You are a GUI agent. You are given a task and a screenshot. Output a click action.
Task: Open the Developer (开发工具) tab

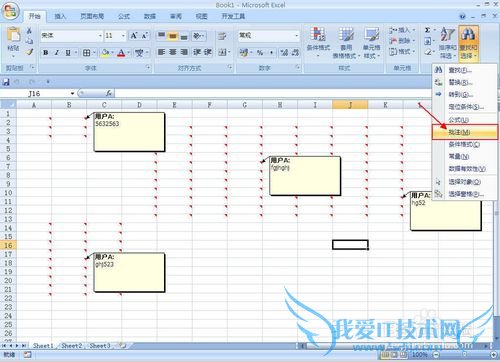coord(233,16)
